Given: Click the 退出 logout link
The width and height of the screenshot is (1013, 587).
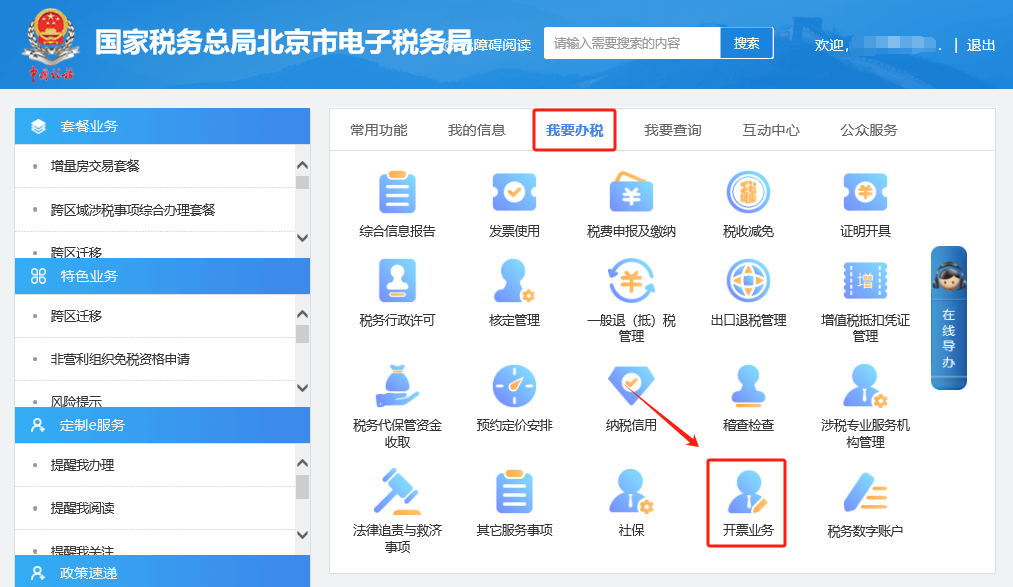Looking at the screenshot, I should [981, 45].
